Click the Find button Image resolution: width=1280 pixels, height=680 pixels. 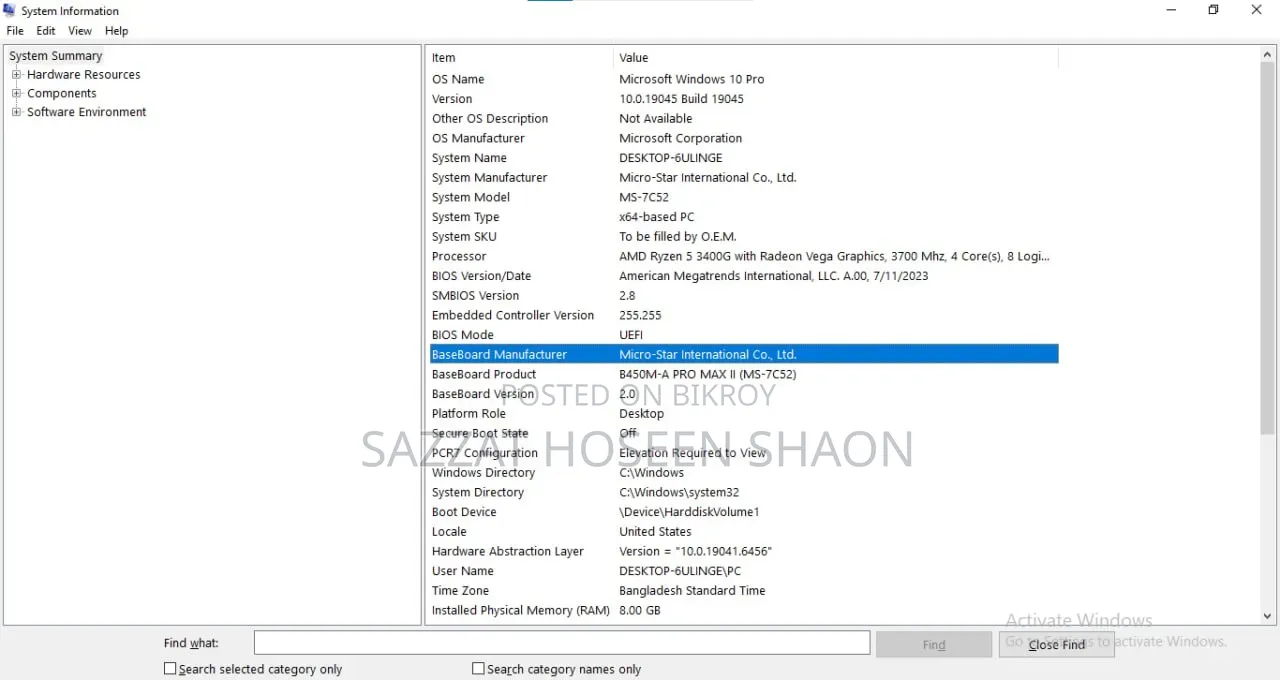pos(934,645)
